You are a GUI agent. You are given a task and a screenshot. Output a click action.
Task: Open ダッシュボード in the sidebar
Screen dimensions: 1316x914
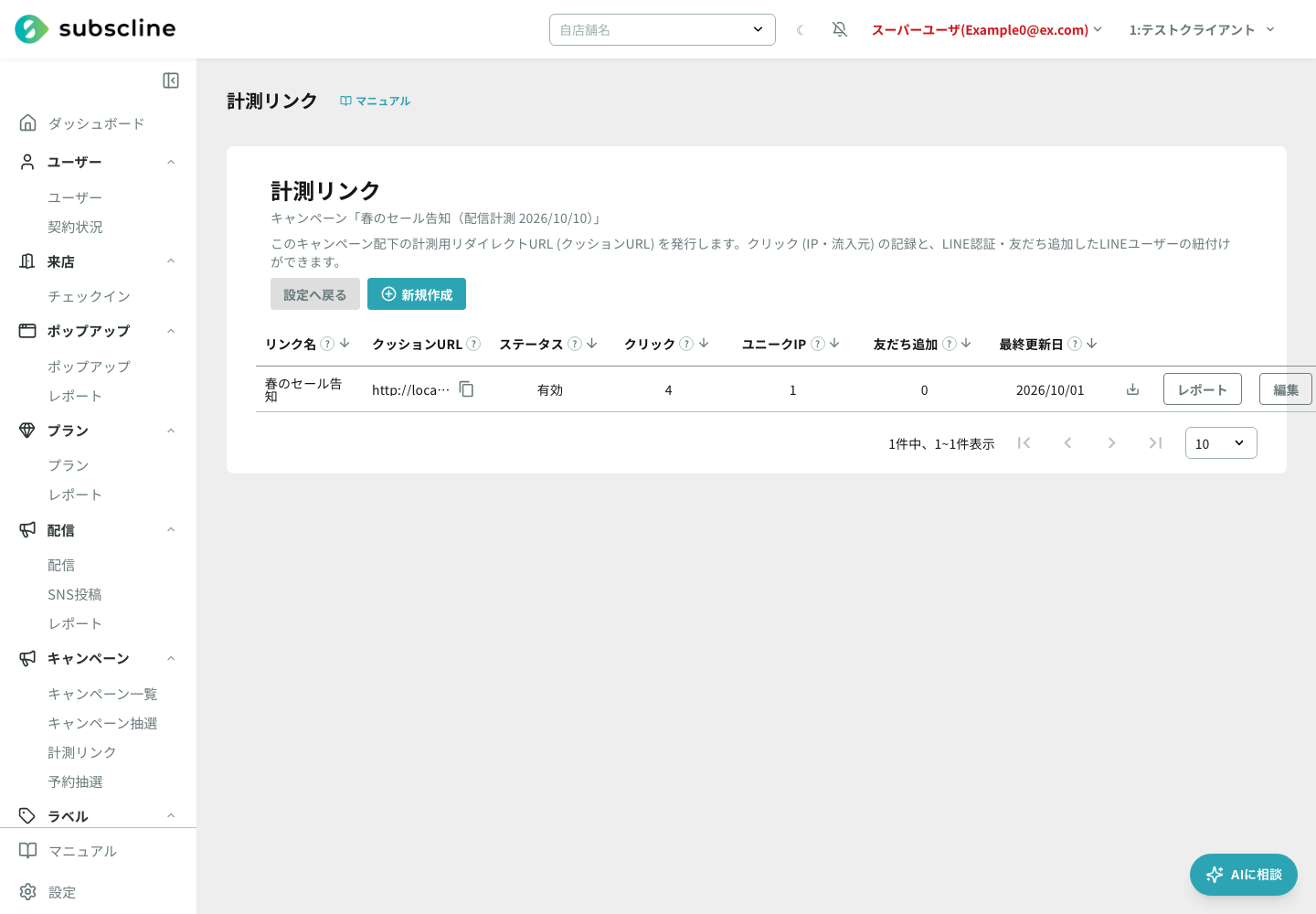tap(96, 123)
